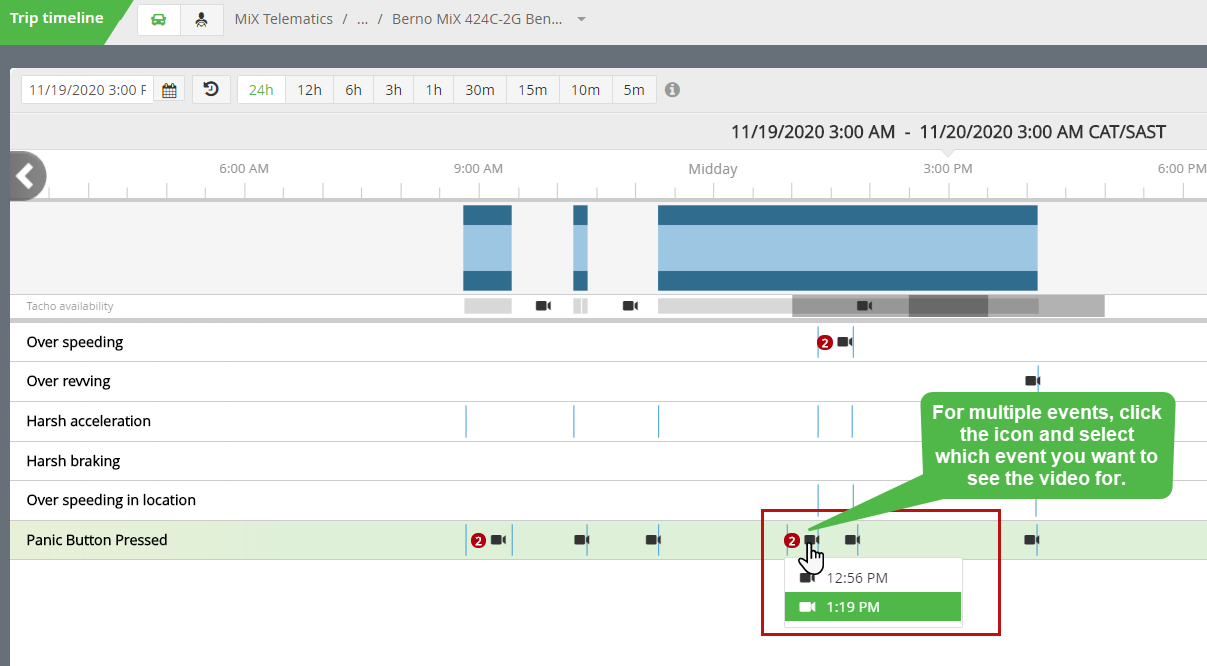Set time range to 30m
The width and height of the screenshot is (1207, 666).
click(480, 90)
